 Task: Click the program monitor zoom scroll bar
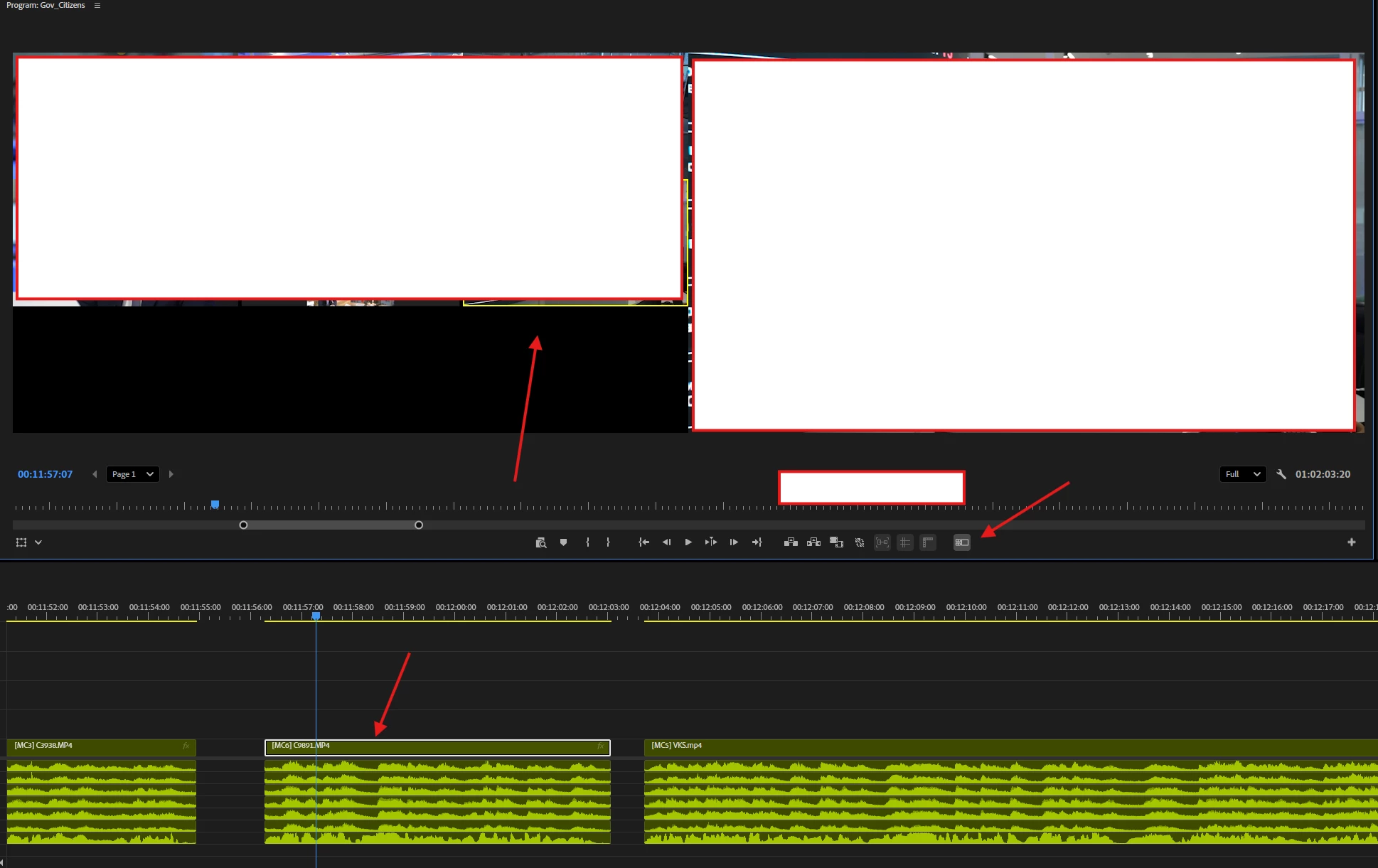pyautogui.click(x=331, y=525)
